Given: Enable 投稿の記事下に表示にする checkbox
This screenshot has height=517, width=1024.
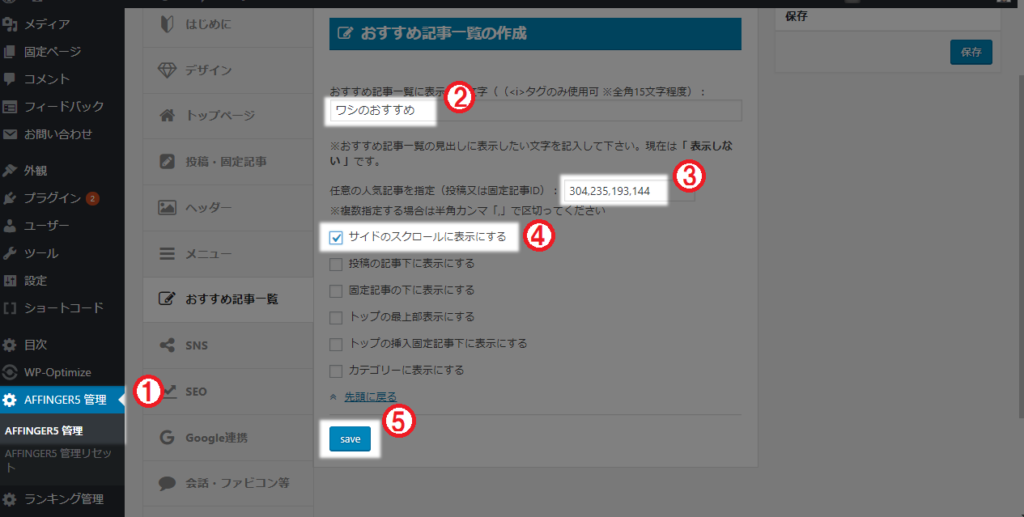Looking at the screenshot, I should click(x=336, y=264).
